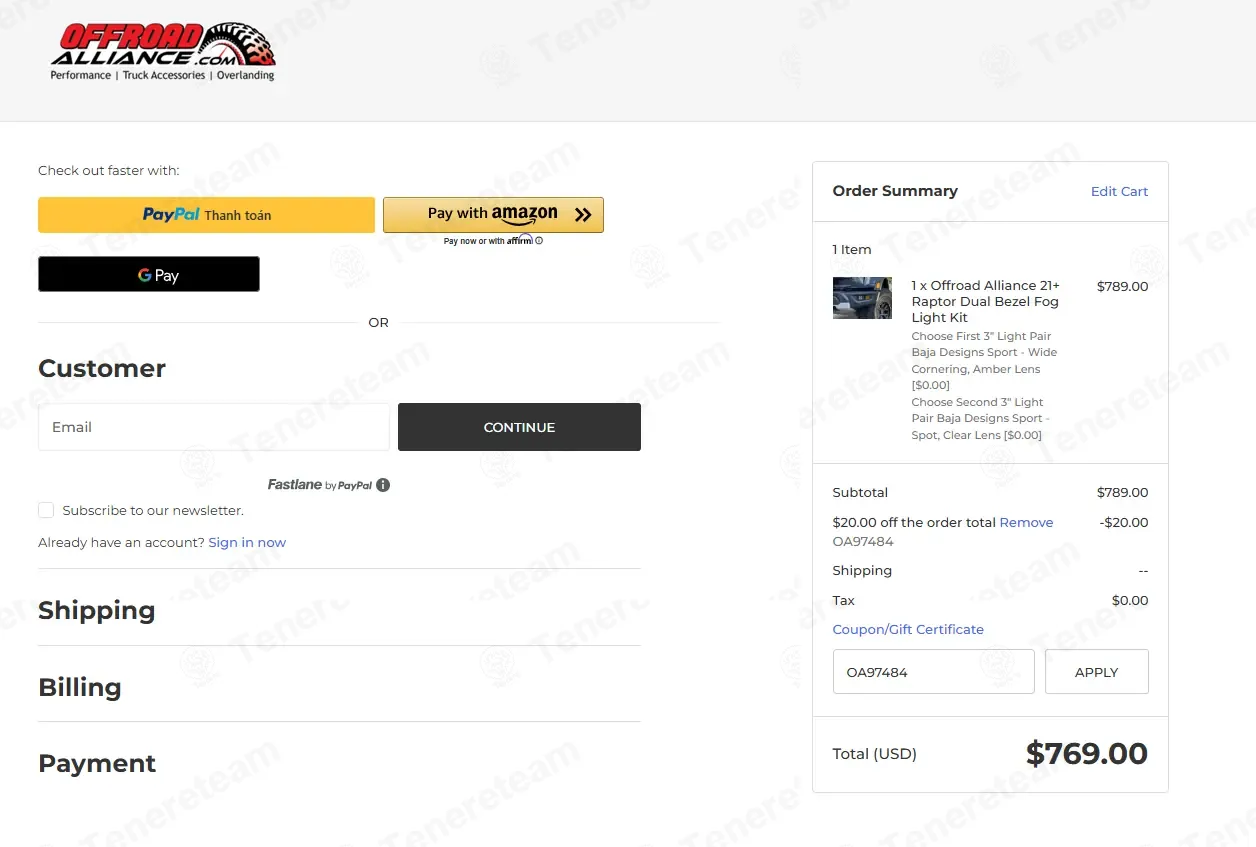This screenshot has width=1256, height=847.
Task: Open the Sign in now link
Action: pyautogui.click(x=247, y=542)
